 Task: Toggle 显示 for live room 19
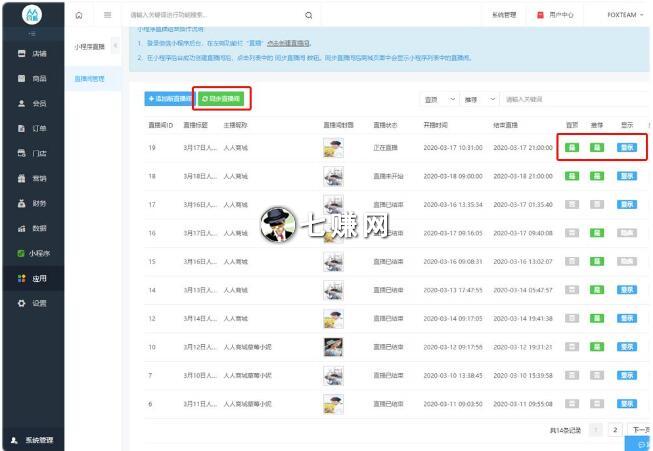627,147
